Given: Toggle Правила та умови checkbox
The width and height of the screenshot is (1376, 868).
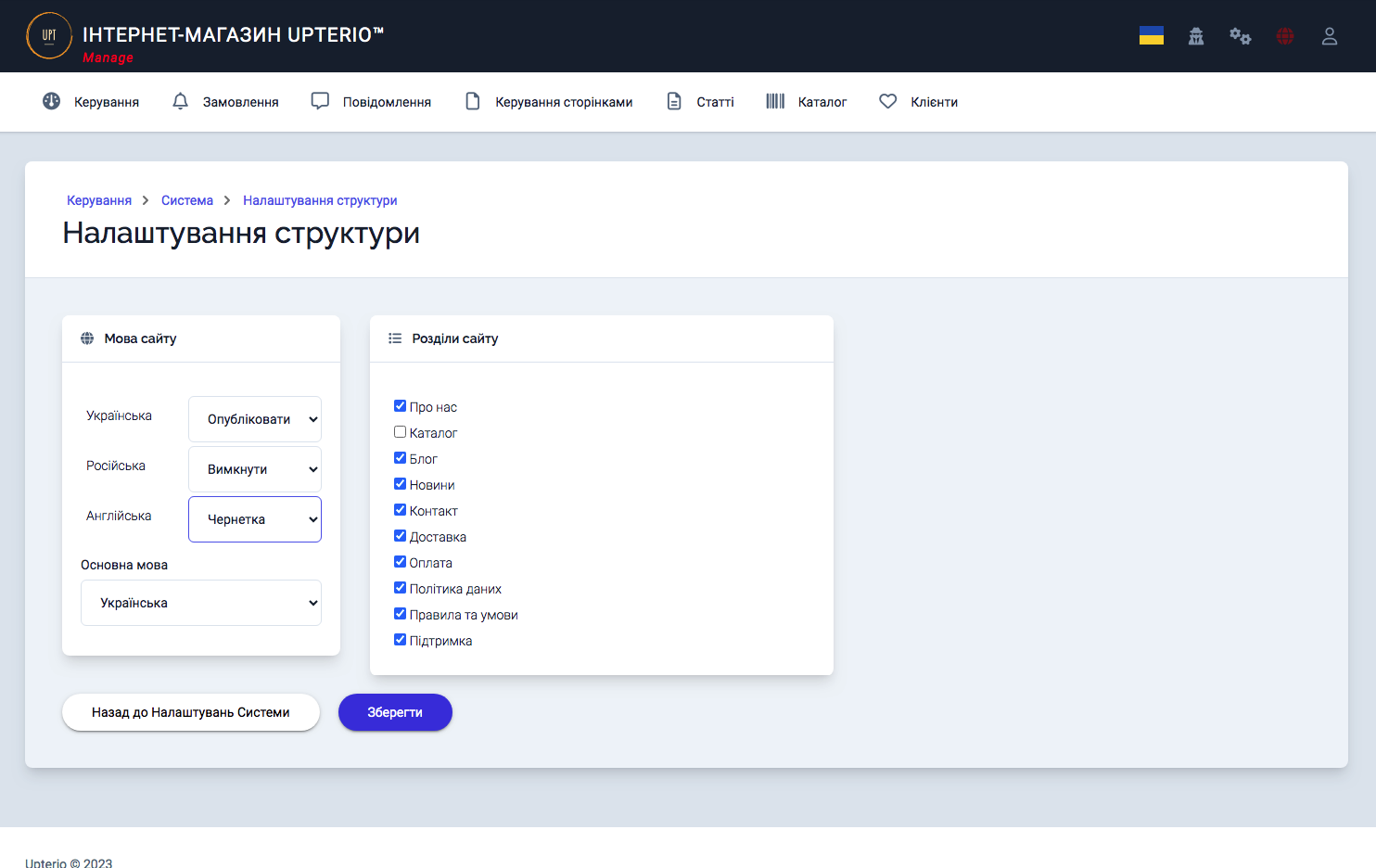Looking at the screenshot, I should 401,614.
